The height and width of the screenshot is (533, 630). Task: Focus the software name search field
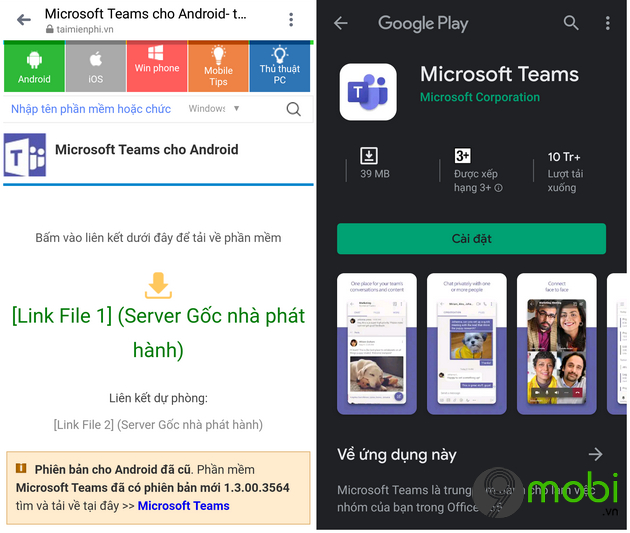tap(91, 109)
